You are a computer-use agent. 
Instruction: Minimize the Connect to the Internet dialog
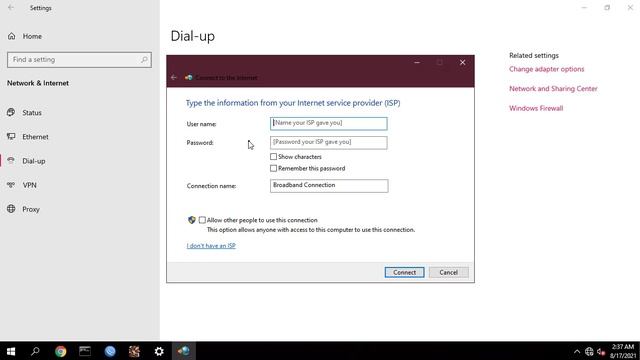417,62
